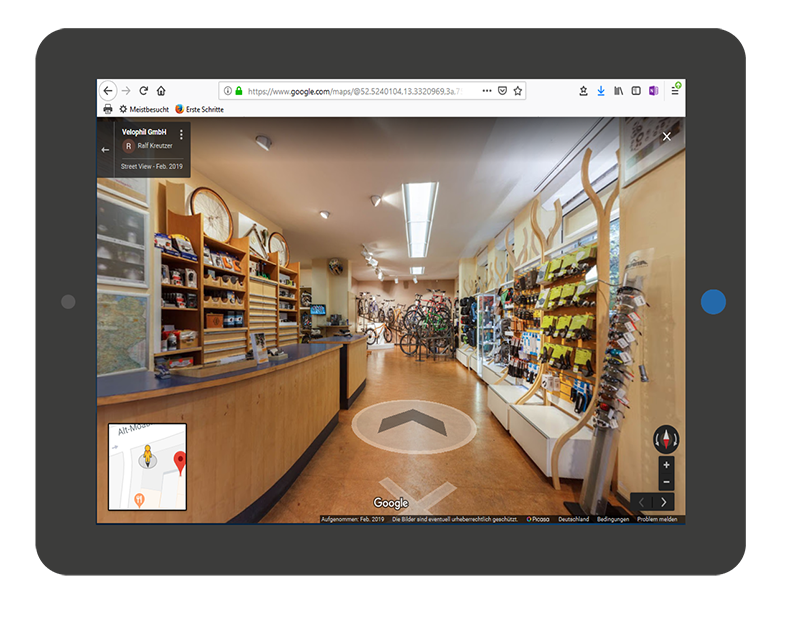
Task: Open the Firefox hamburger menu
Action: [x=675, y=91]
